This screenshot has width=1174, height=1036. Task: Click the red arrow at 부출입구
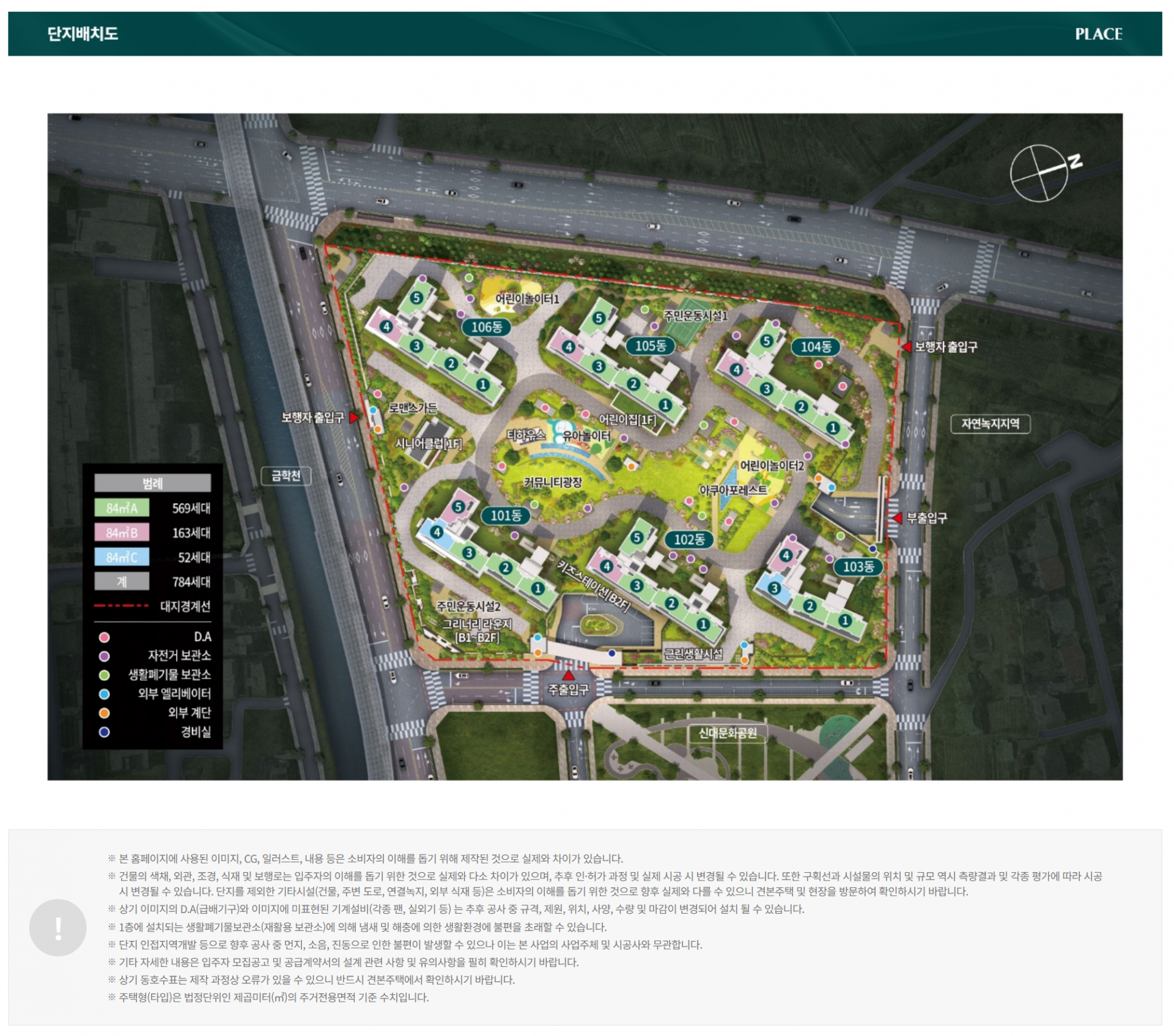pyautogui.click(x=897, y=518)
